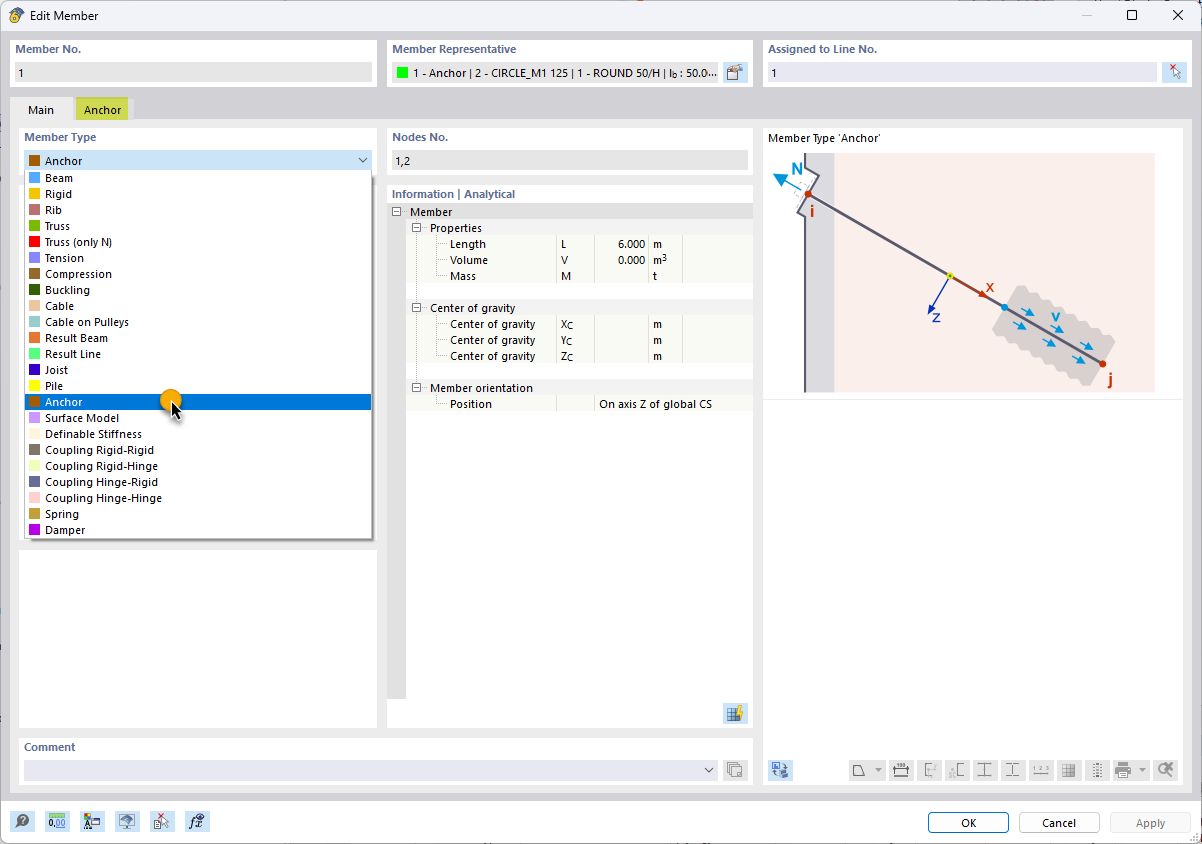The width and height of the screenshot is (1202, 844).
Task: Toggle the member numbering 1 2 3 display
Action: point(1041,770)
